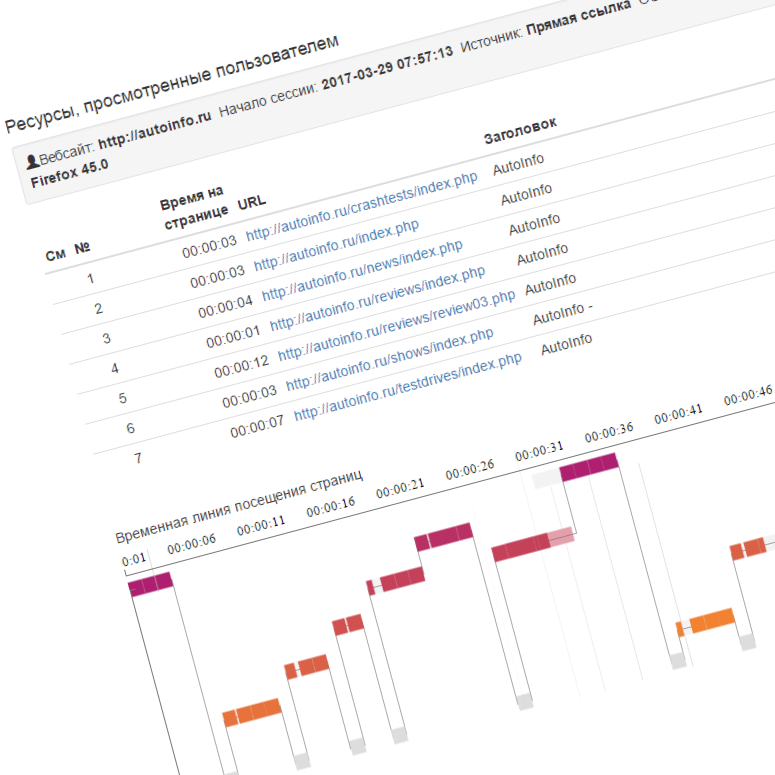This screenshot has height=775, width=775.
Task: Click the user icon beside Вебсайт
Action: [33, 161]
